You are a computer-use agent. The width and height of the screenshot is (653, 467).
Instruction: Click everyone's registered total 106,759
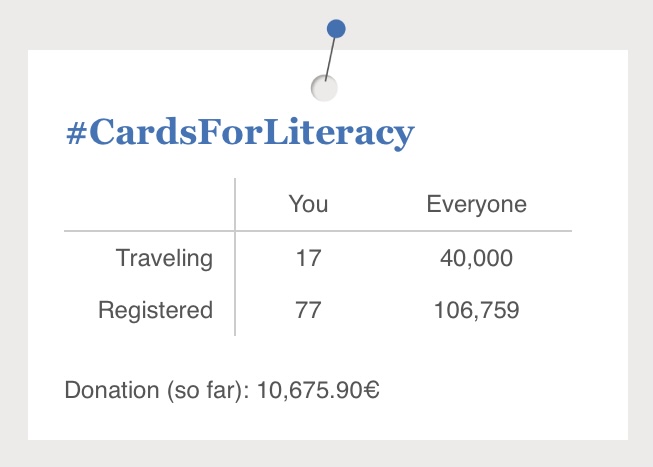click(x=476, y=310)
